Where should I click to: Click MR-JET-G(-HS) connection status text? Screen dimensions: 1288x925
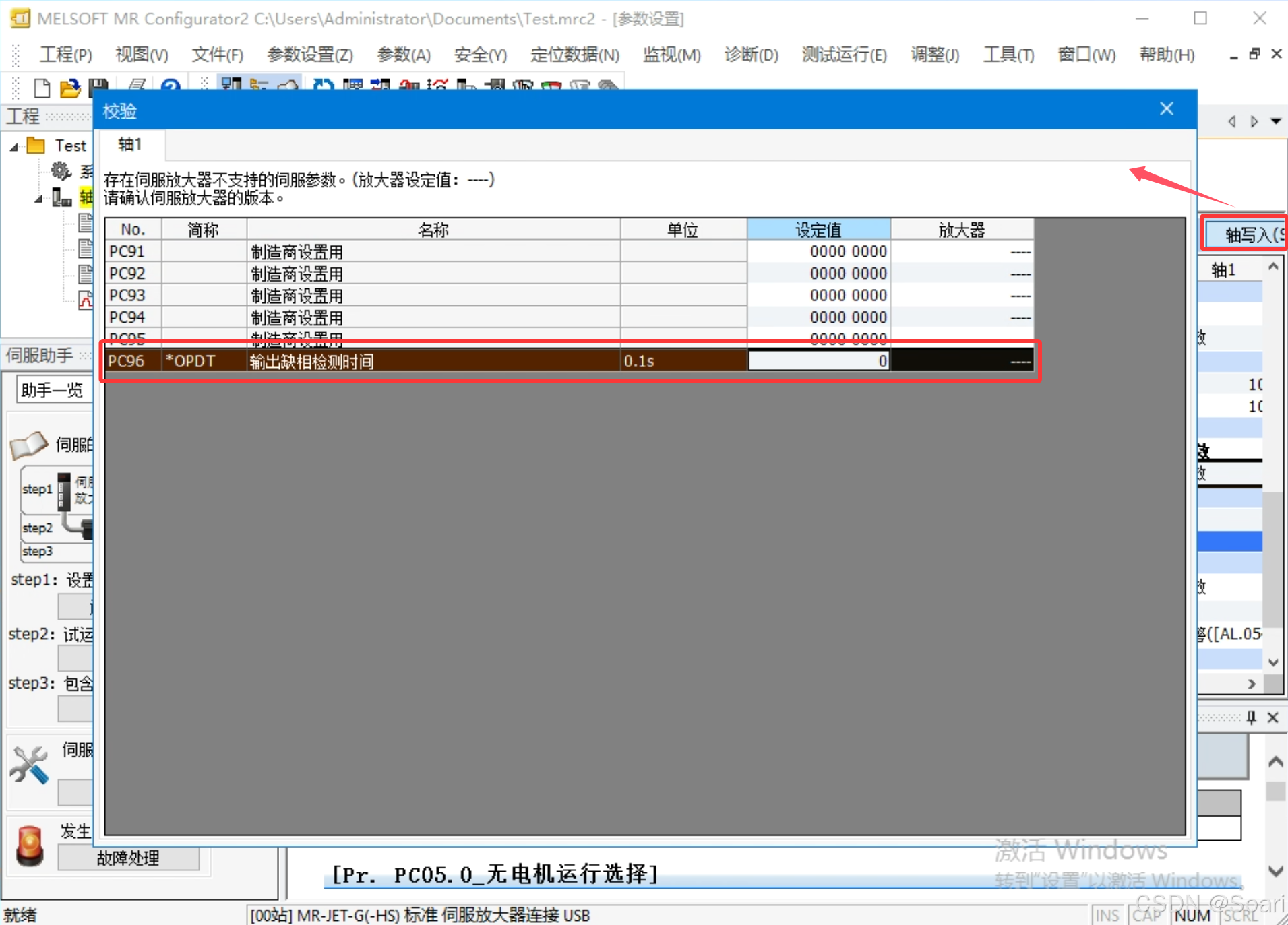click(x=420, y=915)
